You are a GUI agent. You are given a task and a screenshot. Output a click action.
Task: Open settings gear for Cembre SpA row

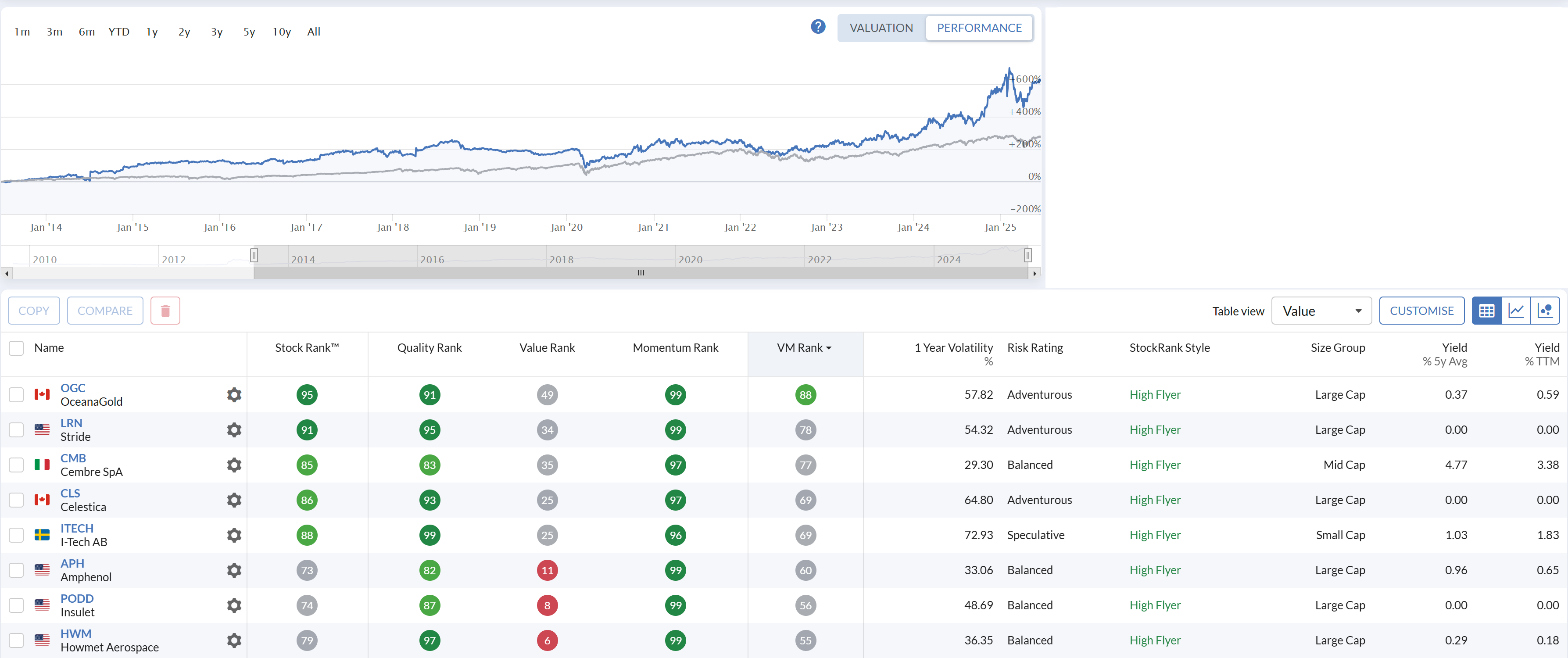pyautogui.click(x=234, y=465)
